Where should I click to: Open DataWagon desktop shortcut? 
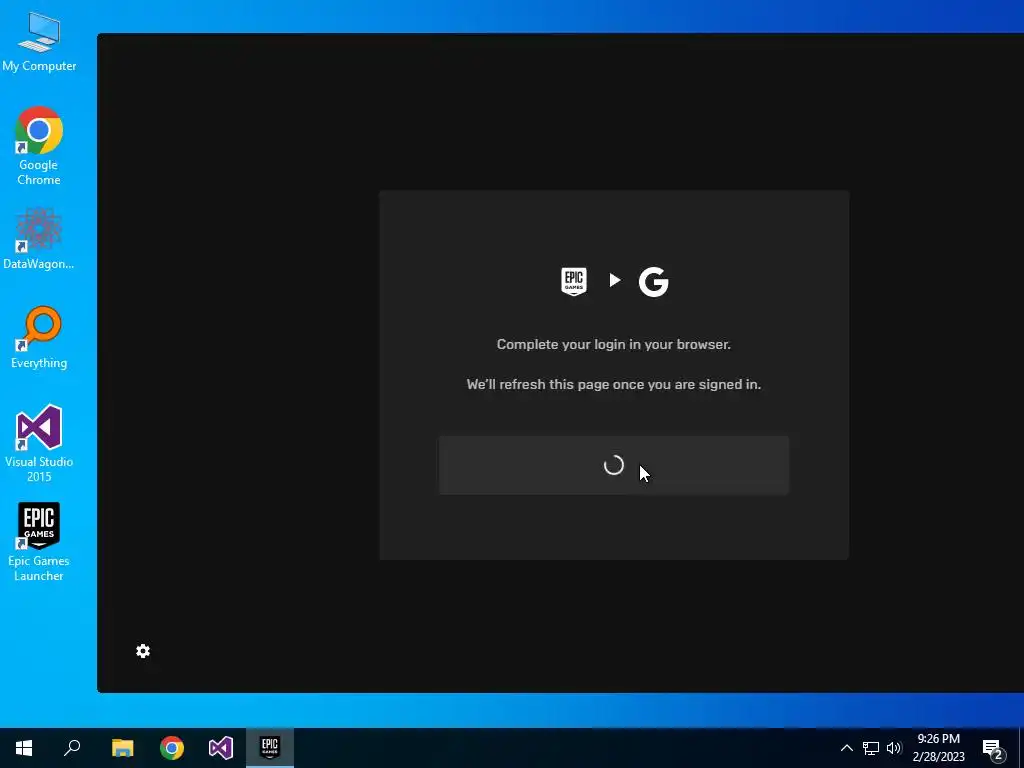coord(39,238)
